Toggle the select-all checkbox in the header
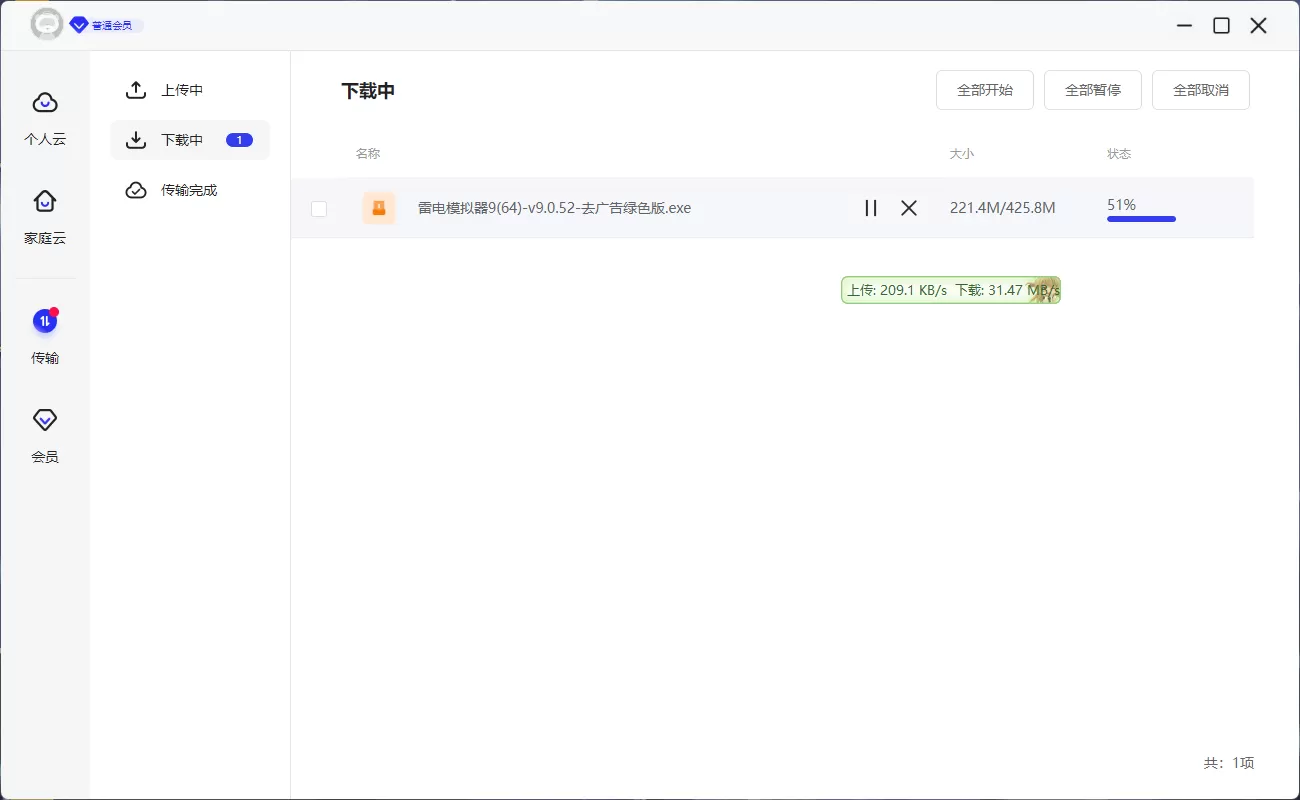 (319, 153)
